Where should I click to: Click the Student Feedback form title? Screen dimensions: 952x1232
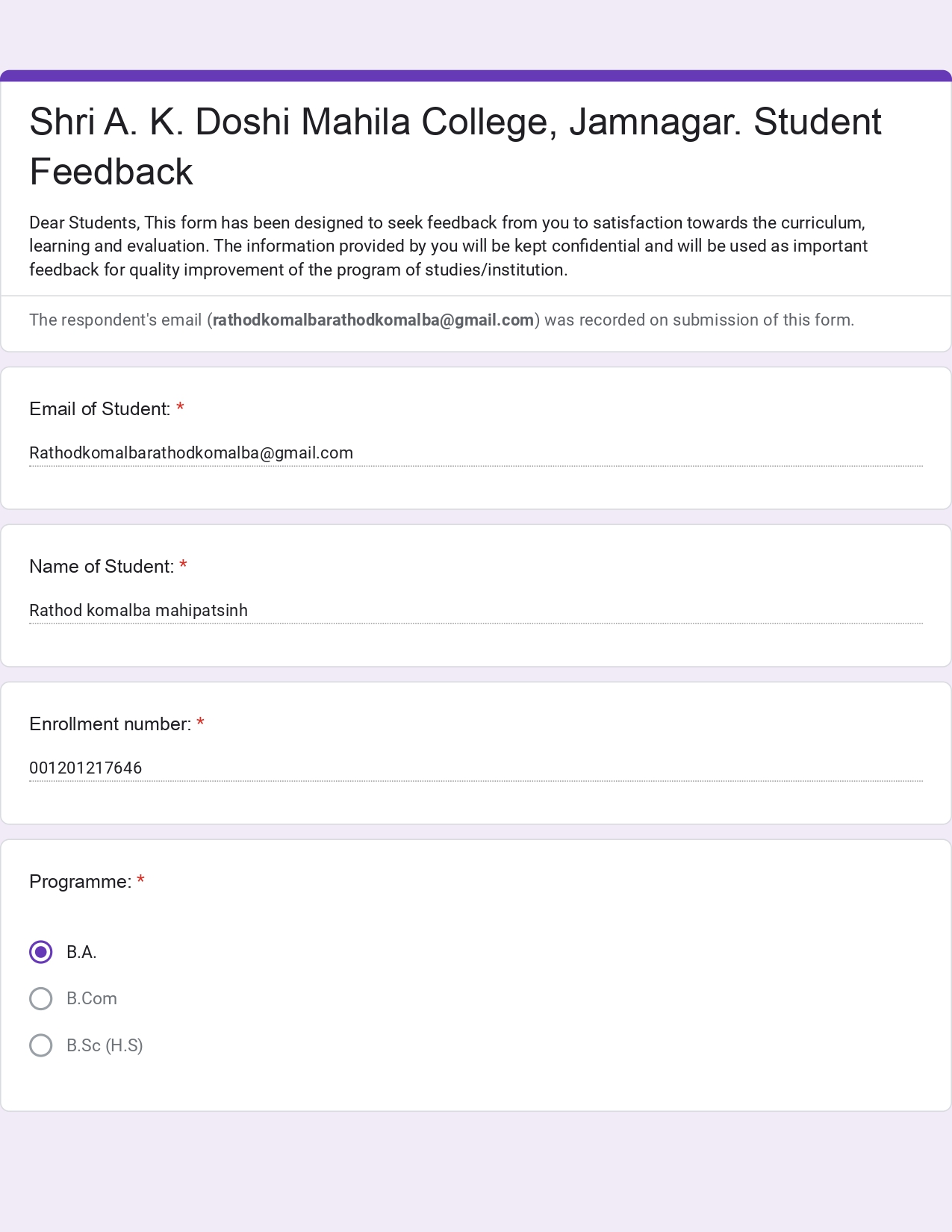pyautogui.click(x=455, y=146)
